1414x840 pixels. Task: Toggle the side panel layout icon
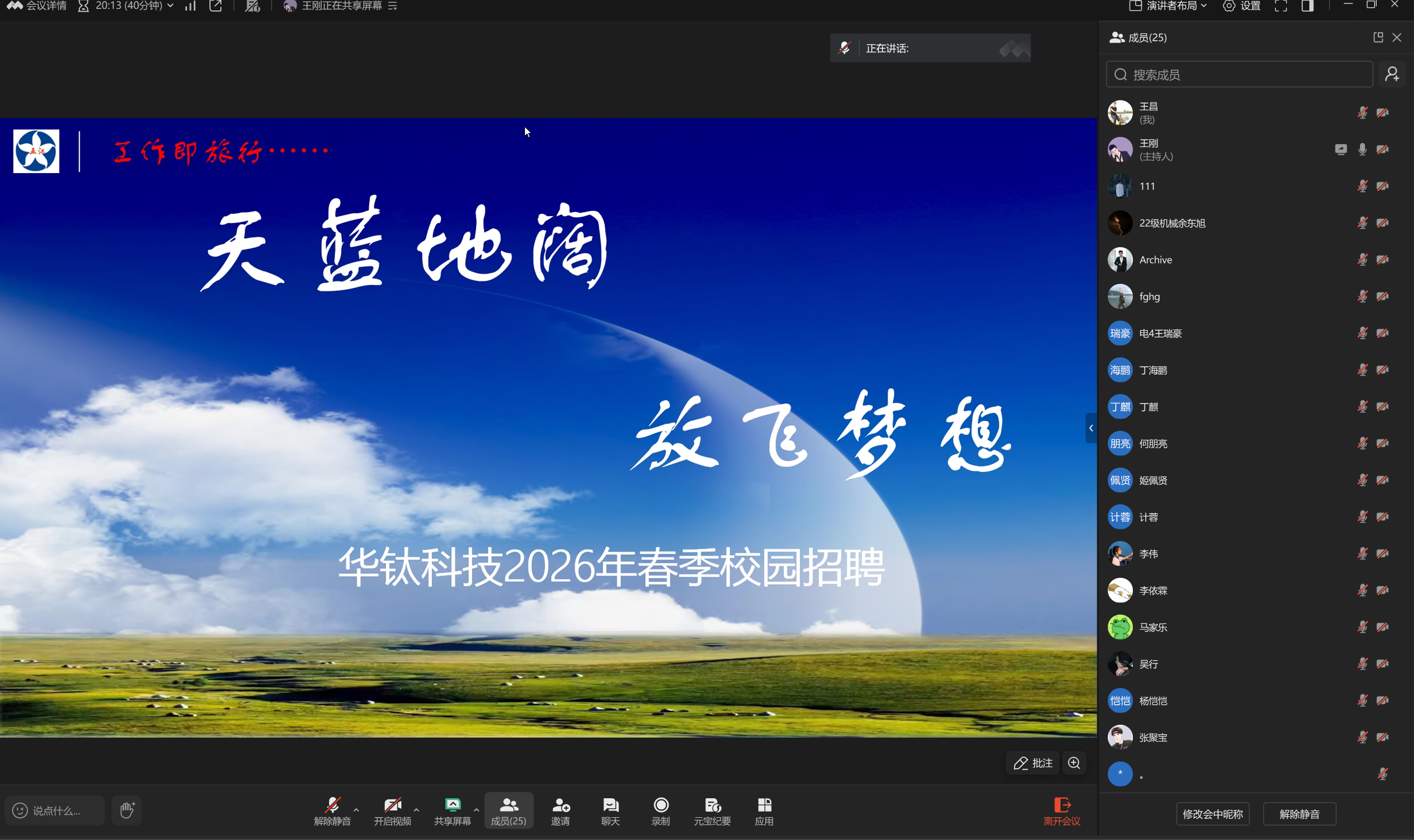tap(1308, 6)
